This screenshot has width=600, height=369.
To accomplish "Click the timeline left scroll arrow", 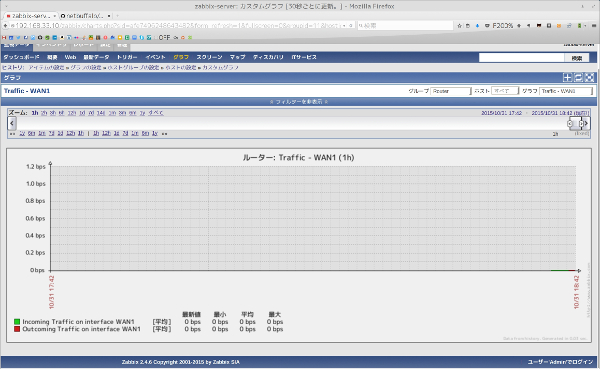I will (x=11, y=123).
